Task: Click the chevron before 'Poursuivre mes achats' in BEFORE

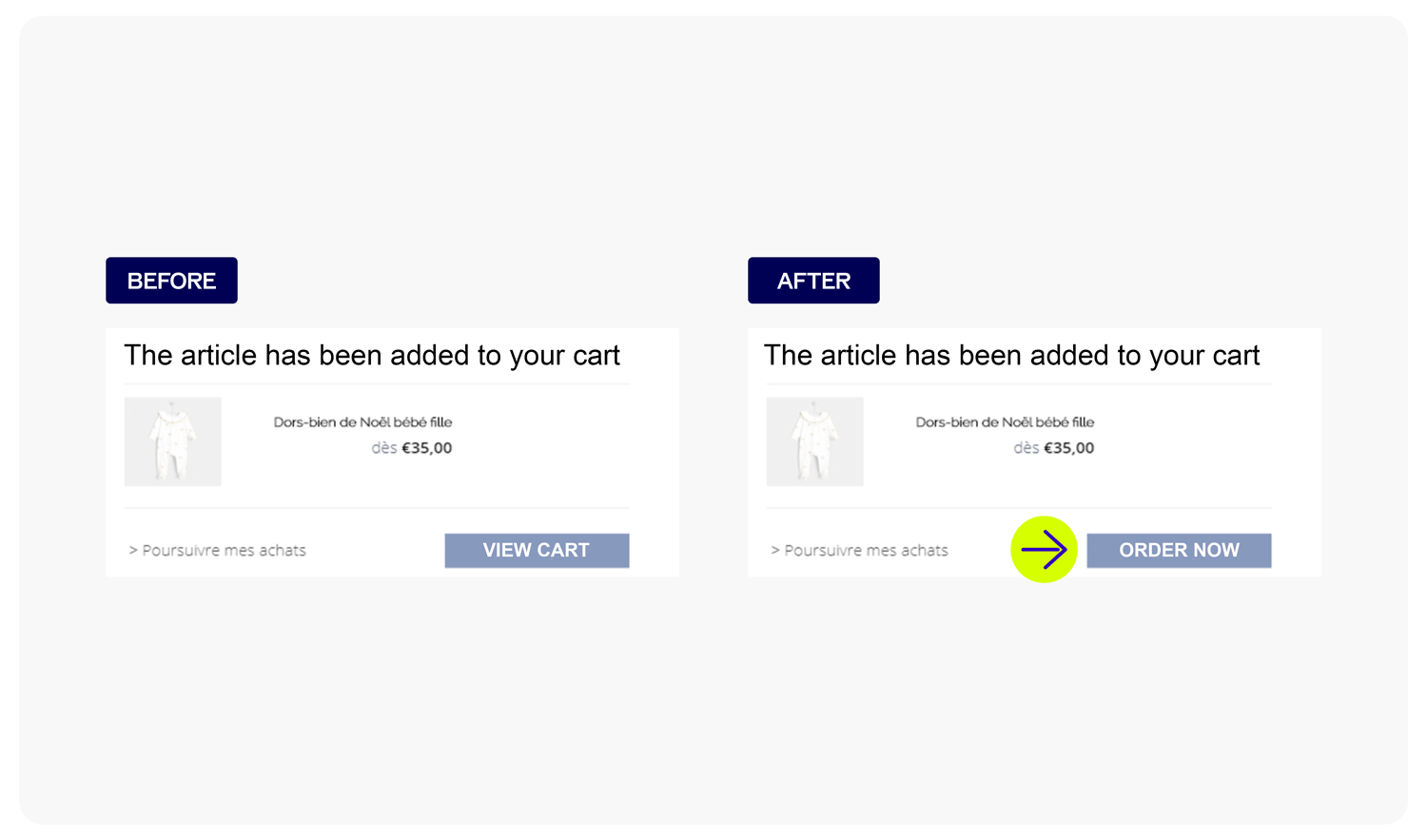Action: pos(133,551)
